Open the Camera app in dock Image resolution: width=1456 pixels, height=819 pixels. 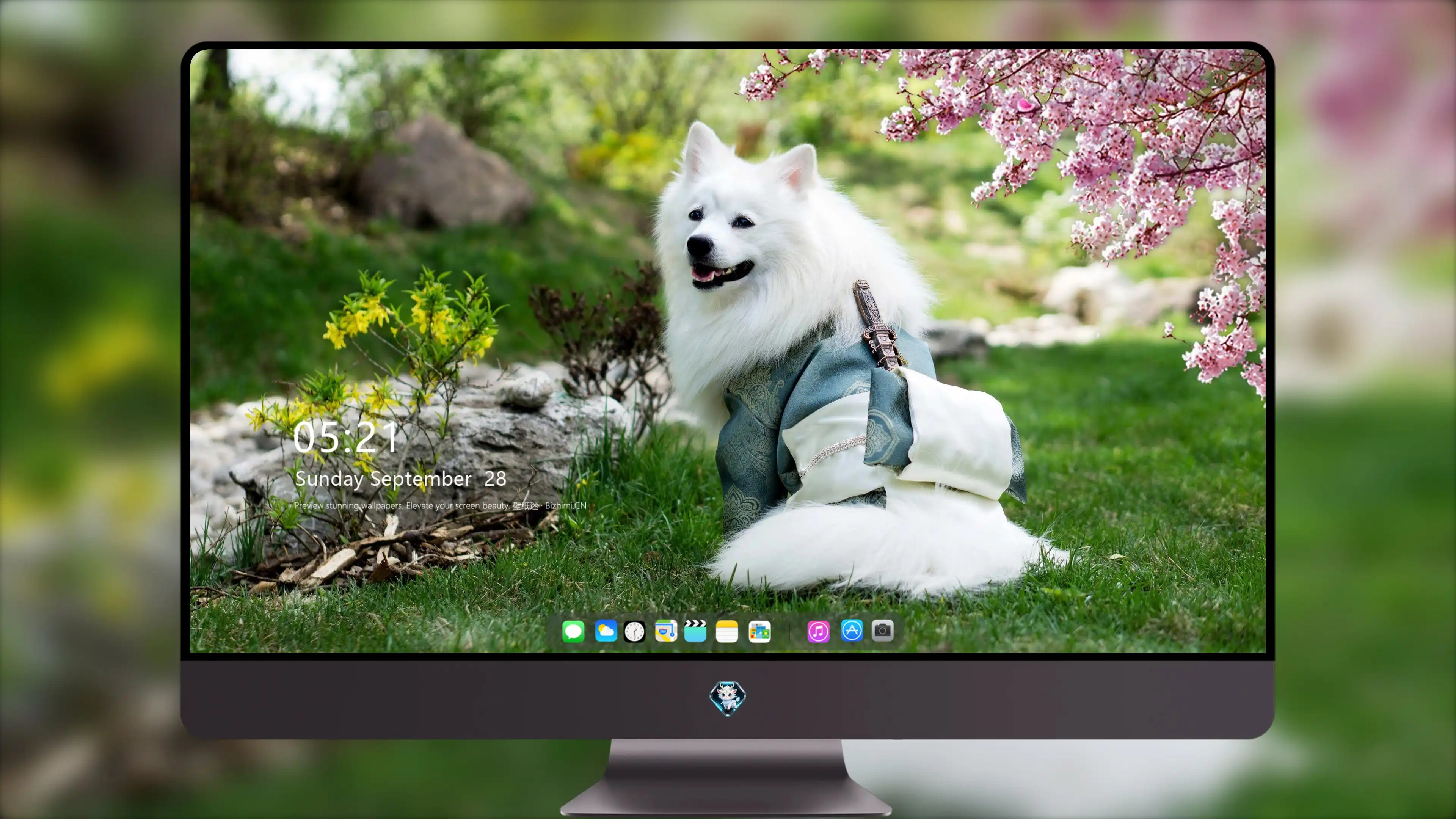882,630
